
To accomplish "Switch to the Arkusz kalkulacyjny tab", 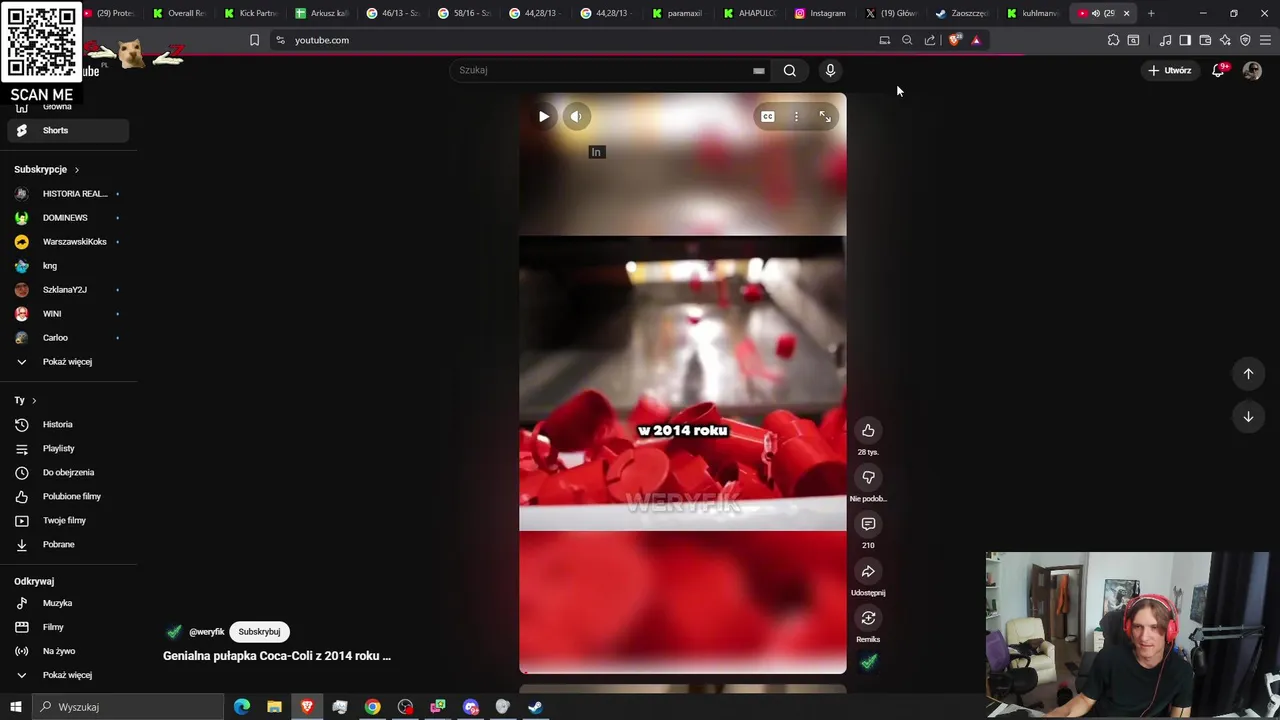I will pyautogui.click(x=322, y=13).
